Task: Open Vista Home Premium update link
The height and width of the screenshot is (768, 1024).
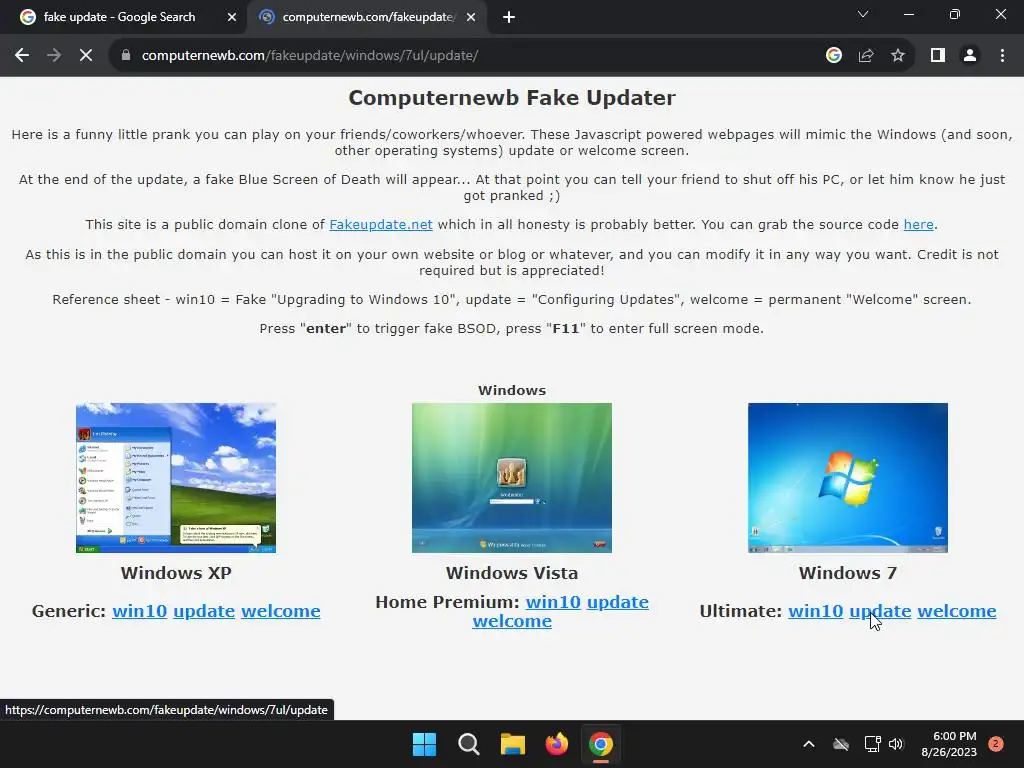Action: (x=618, y=602)
